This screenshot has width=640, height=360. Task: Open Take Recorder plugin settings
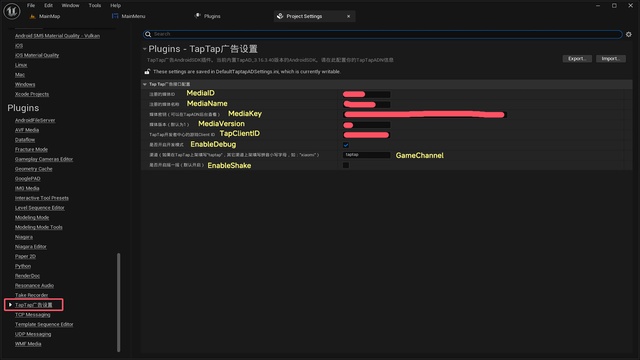click(31, 295)
